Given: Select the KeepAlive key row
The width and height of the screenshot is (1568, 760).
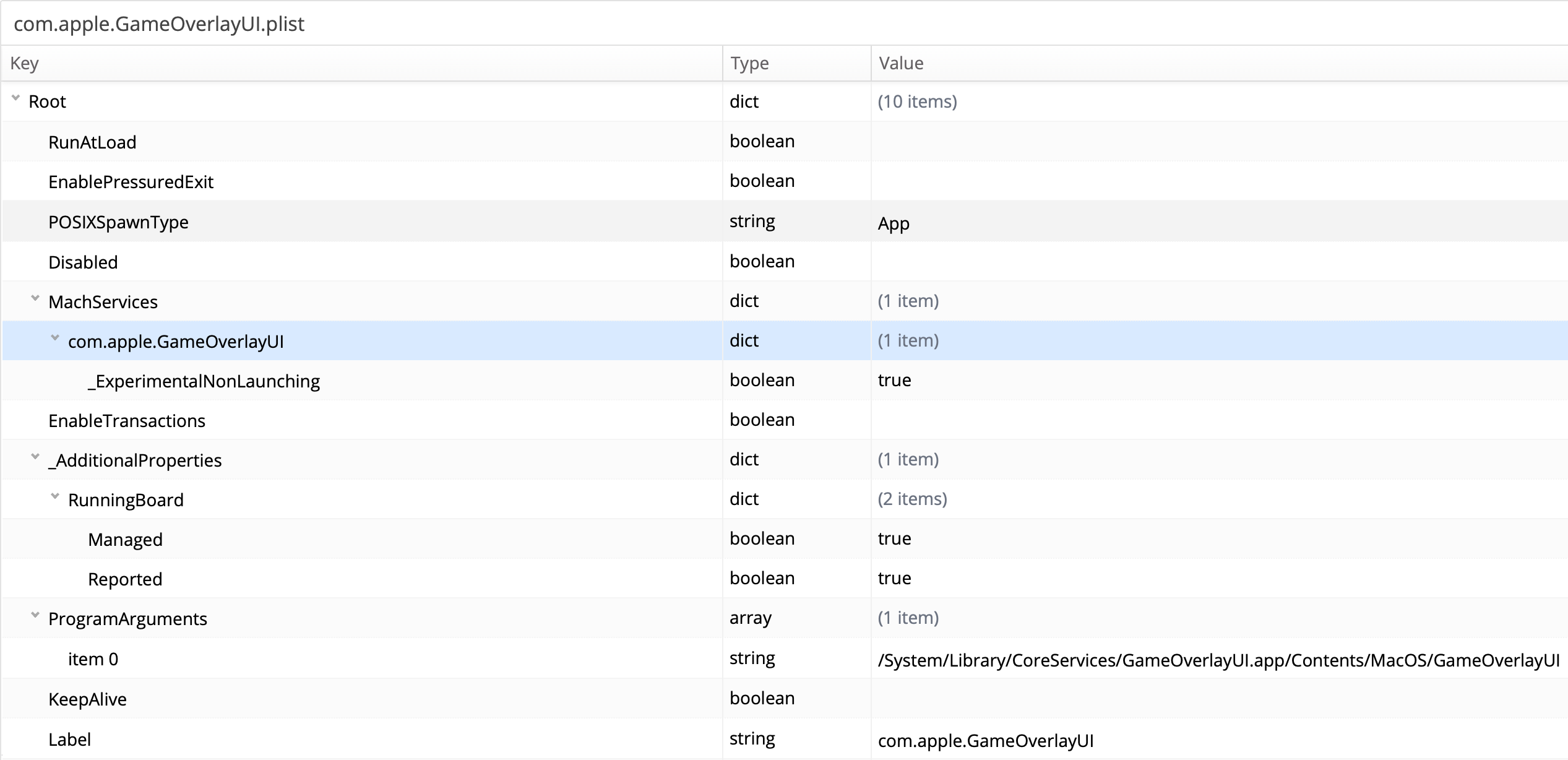Looking at the screenshot, I should coord(87,699).
